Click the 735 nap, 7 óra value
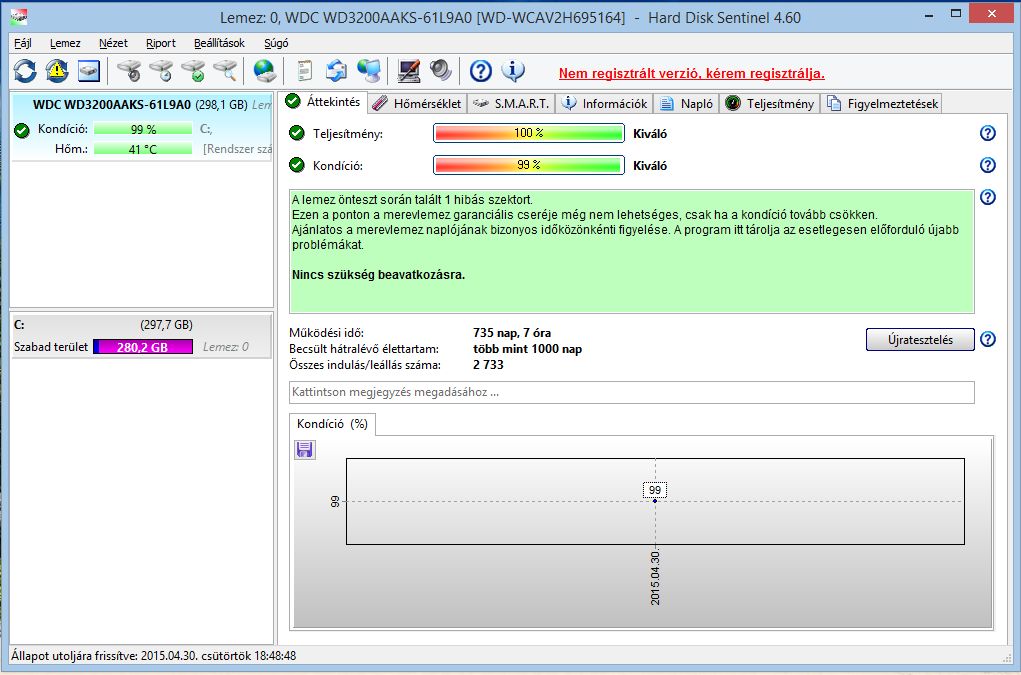The height and width of the screenshot is (675, 1021). point(512,333)
